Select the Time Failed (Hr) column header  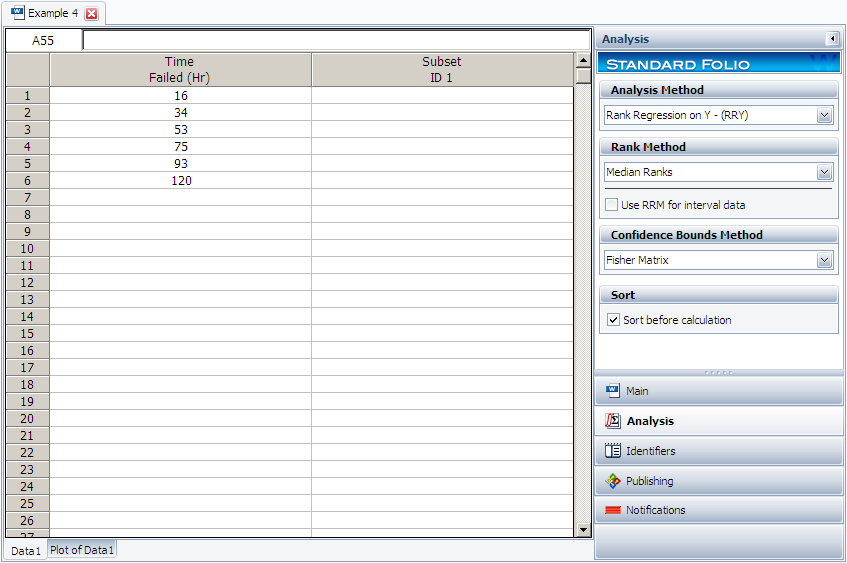click(x=180, y=70)
